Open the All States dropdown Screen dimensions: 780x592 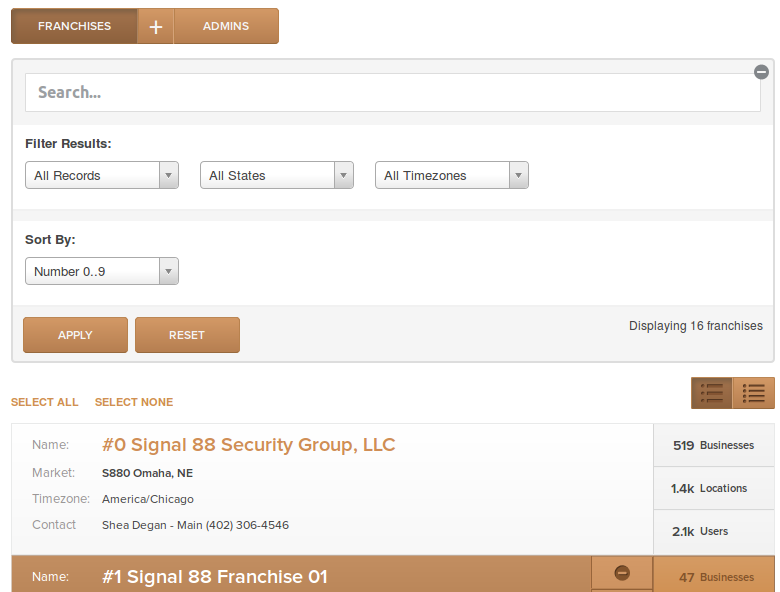pyautogui.click(x=277, y=175)
